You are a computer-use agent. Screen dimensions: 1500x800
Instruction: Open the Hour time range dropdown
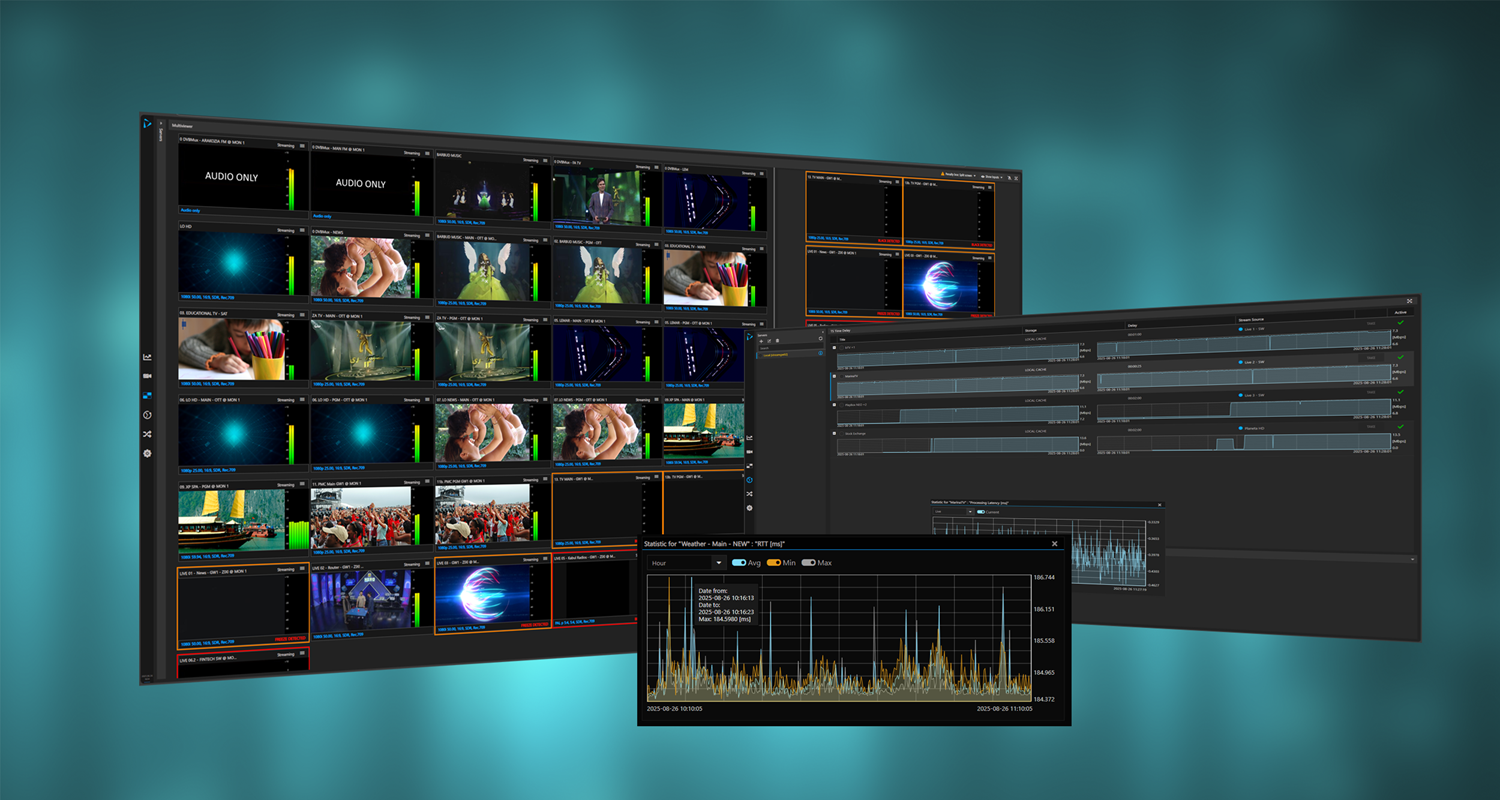click(687, 563)
